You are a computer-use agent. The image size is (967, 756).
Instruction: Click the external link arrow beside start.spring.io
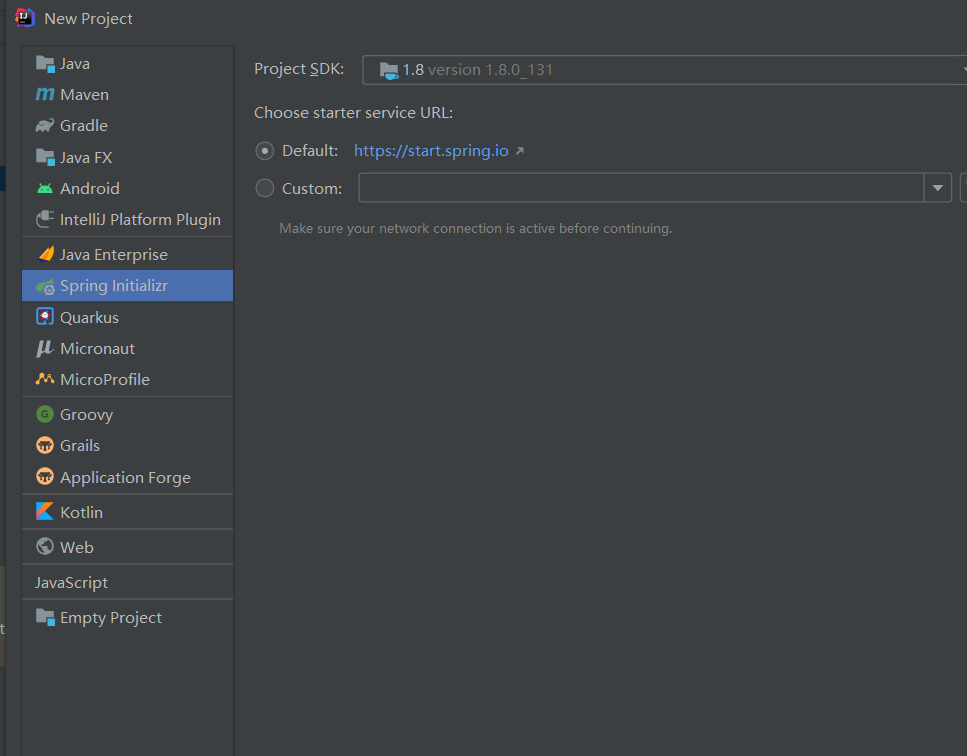[x=520, y=151]
